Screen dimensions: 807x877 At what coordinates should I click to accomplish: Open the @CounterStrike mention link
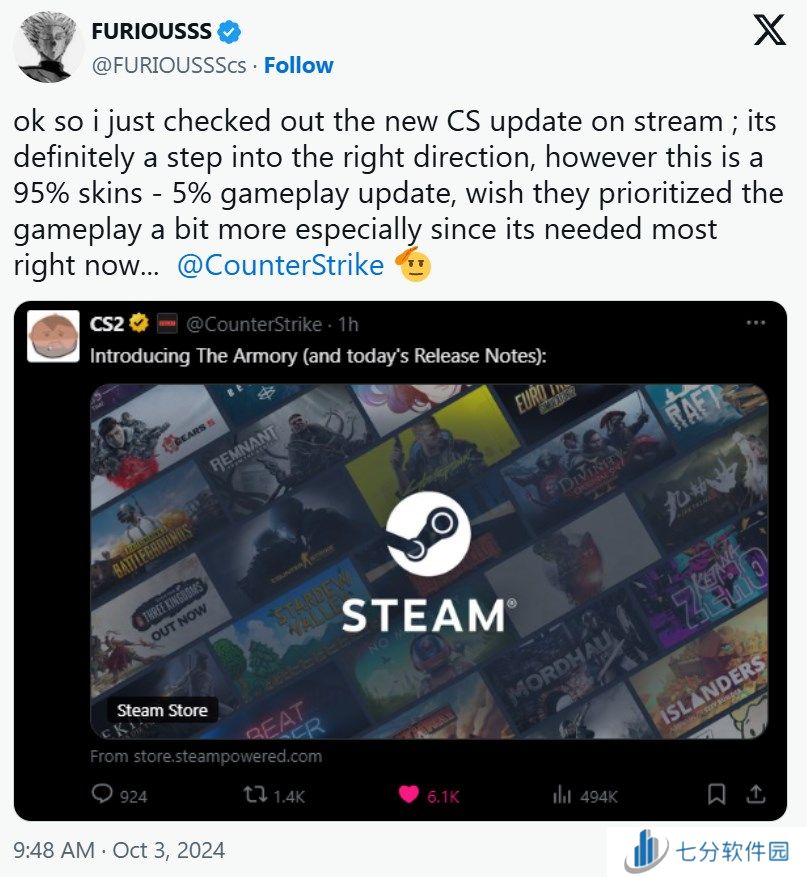pyautogui.click(x=281, y=265)
